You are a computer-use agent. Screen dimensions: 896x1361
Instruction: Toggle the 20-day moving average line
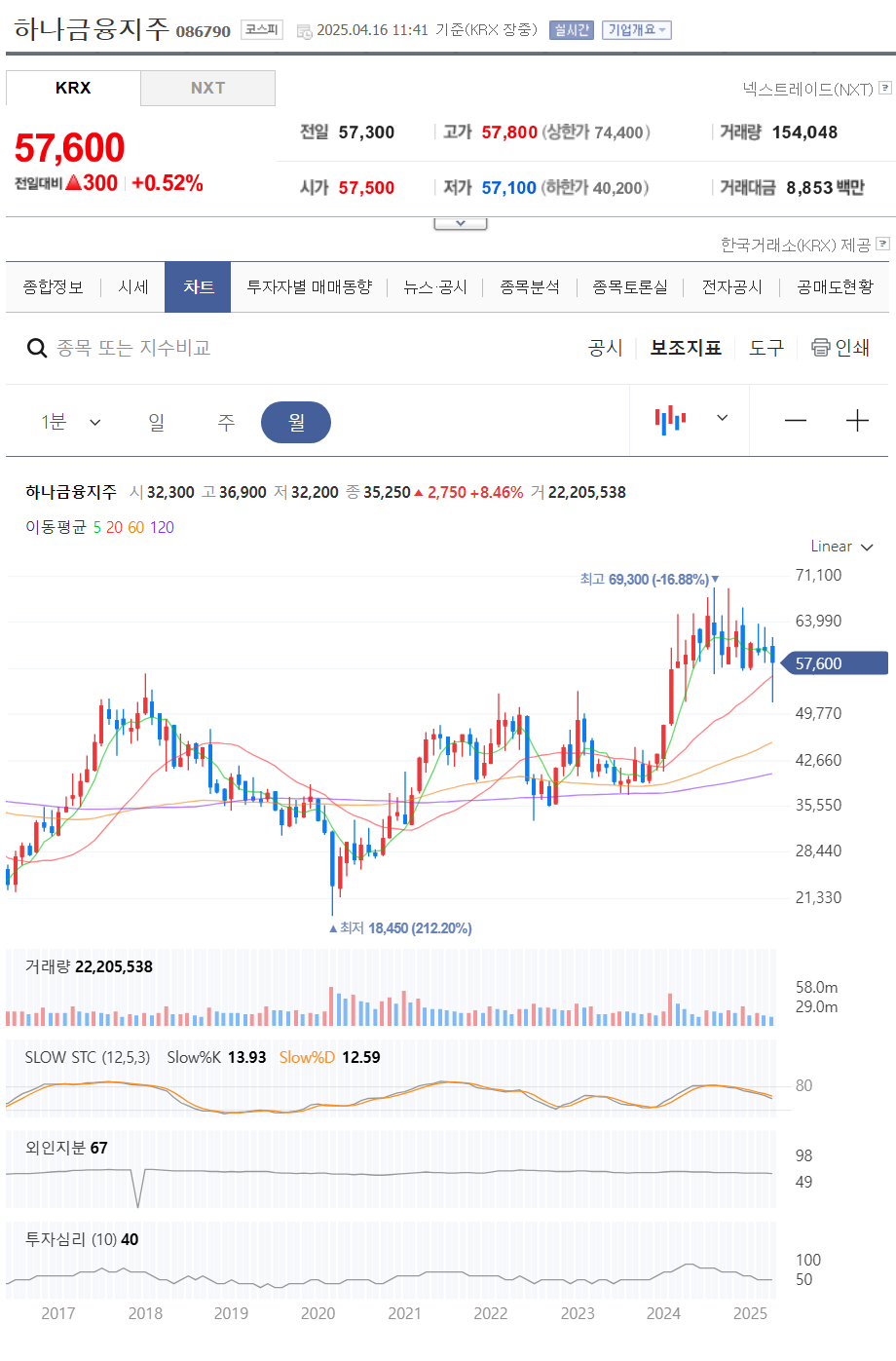pos(115,527)
